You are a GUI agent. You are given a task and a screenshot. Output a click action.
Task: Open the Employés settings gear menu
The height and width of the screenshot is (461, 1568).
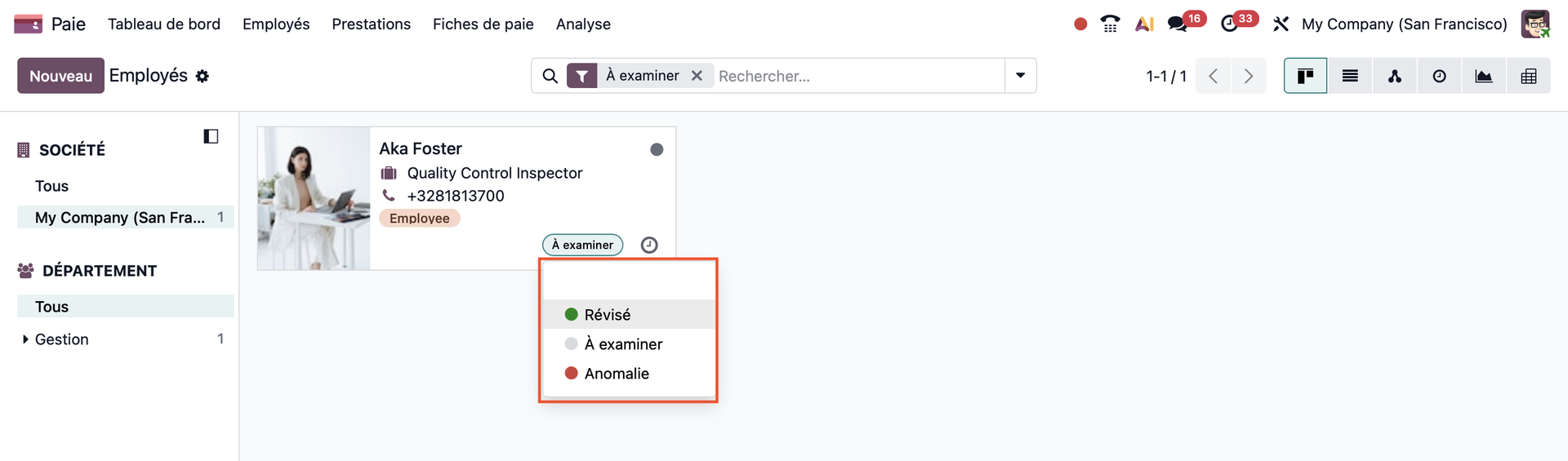[203, 76]
